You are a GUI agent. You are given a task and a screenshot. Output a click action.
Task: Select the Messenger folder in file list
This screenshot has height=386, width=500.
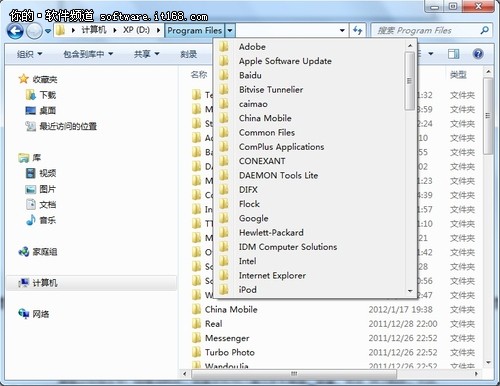221,338
